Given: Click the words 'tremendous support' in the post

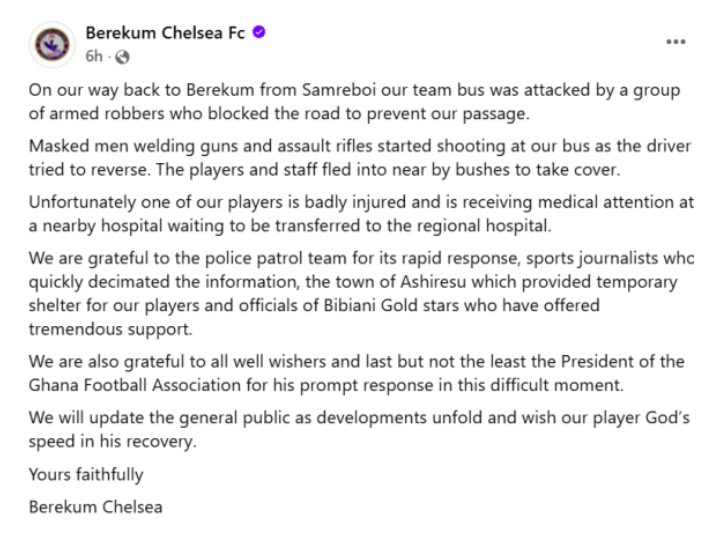Looking at the screenshot, I should (x=110, y=329).
